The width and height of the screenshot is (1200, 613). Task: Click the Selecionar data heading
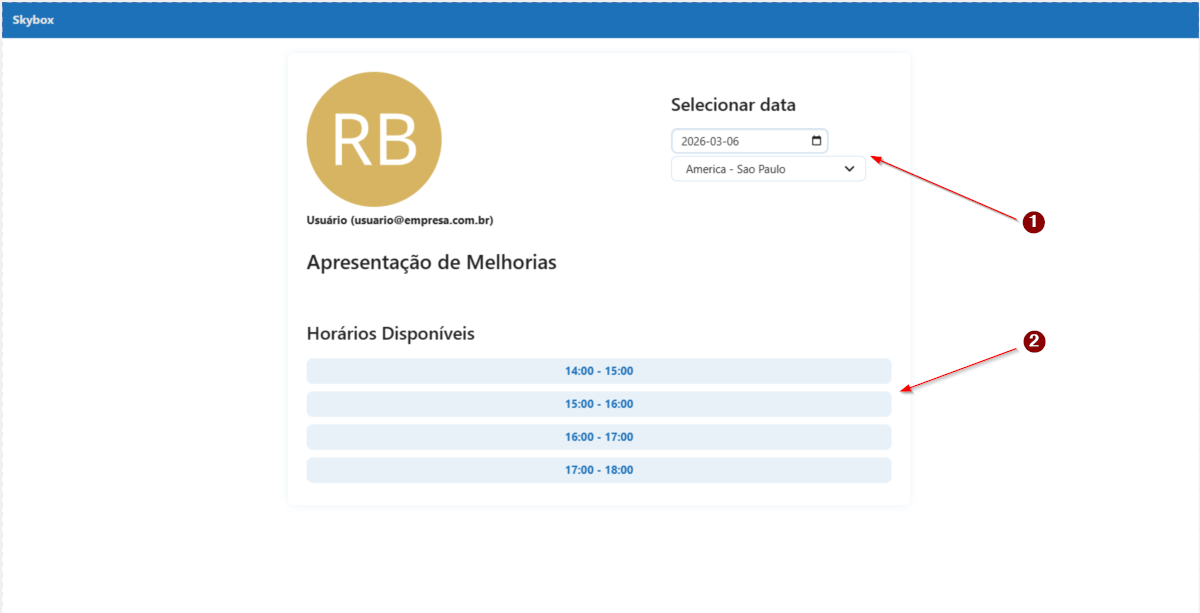pyautogui.click(x=733, y=105)
